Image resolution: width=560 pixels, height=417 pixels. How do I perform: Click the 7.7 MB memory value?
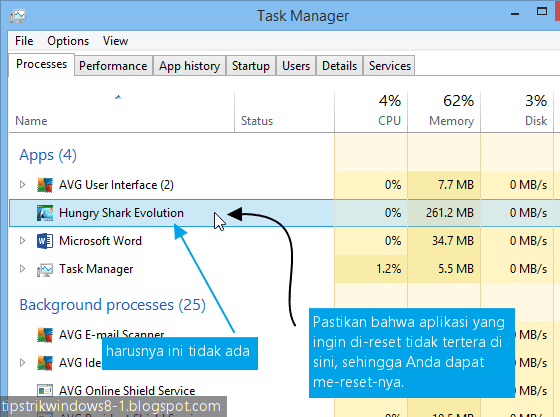[x=456, y=185]
